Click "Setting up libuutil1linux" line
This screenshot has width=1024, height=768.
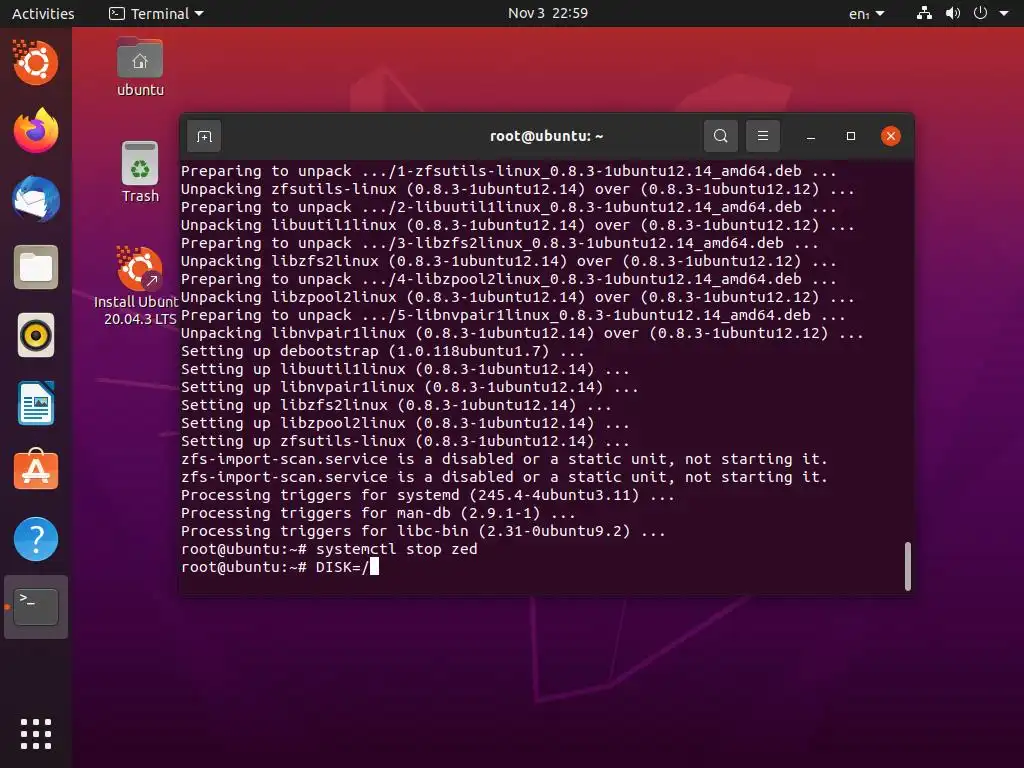coord(405,370)
